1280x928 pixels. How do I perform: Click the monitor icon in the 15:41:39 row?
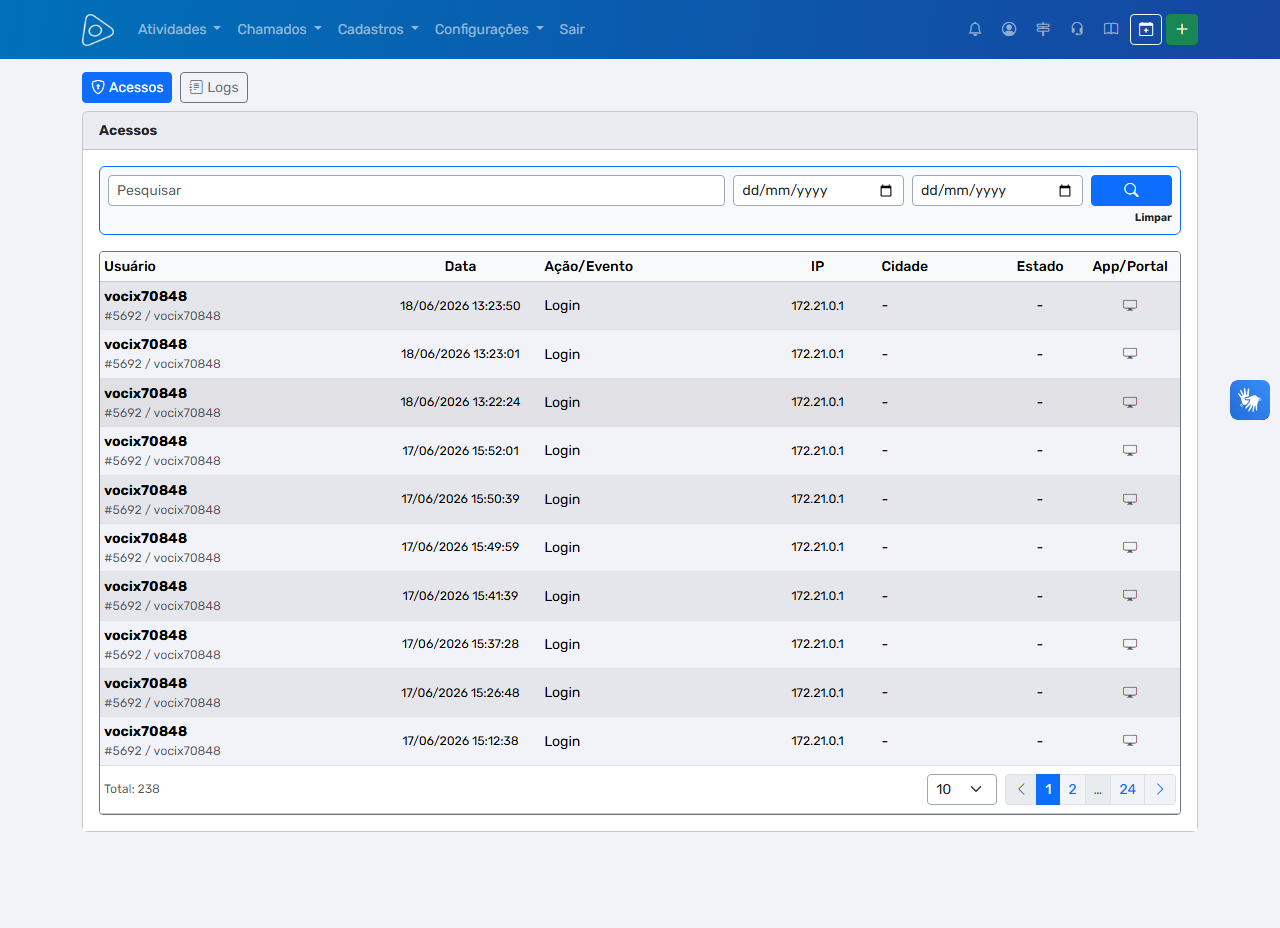pyautogui.click(x=1130, y=596)
